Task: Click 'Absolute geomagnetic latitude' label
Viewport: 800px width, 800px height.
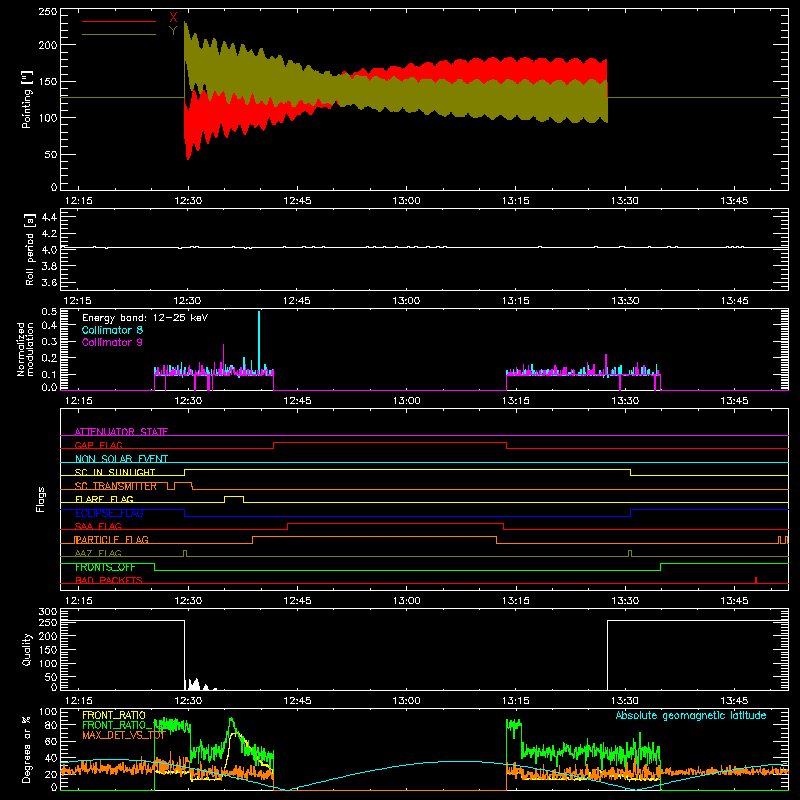Action: coord(691,715)
